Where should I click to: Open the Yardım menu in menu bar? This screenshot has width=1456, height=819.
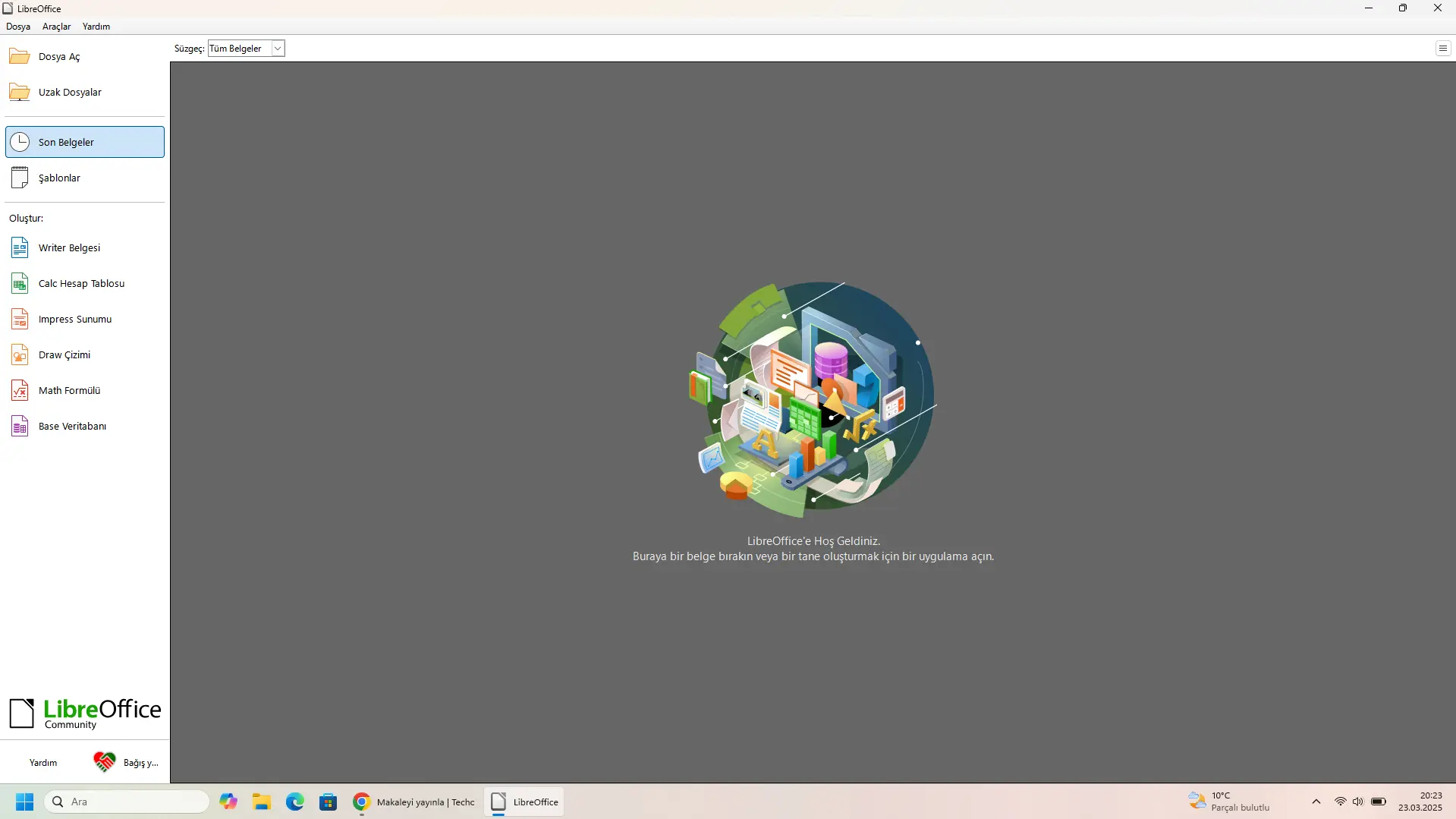click(96, 27)
